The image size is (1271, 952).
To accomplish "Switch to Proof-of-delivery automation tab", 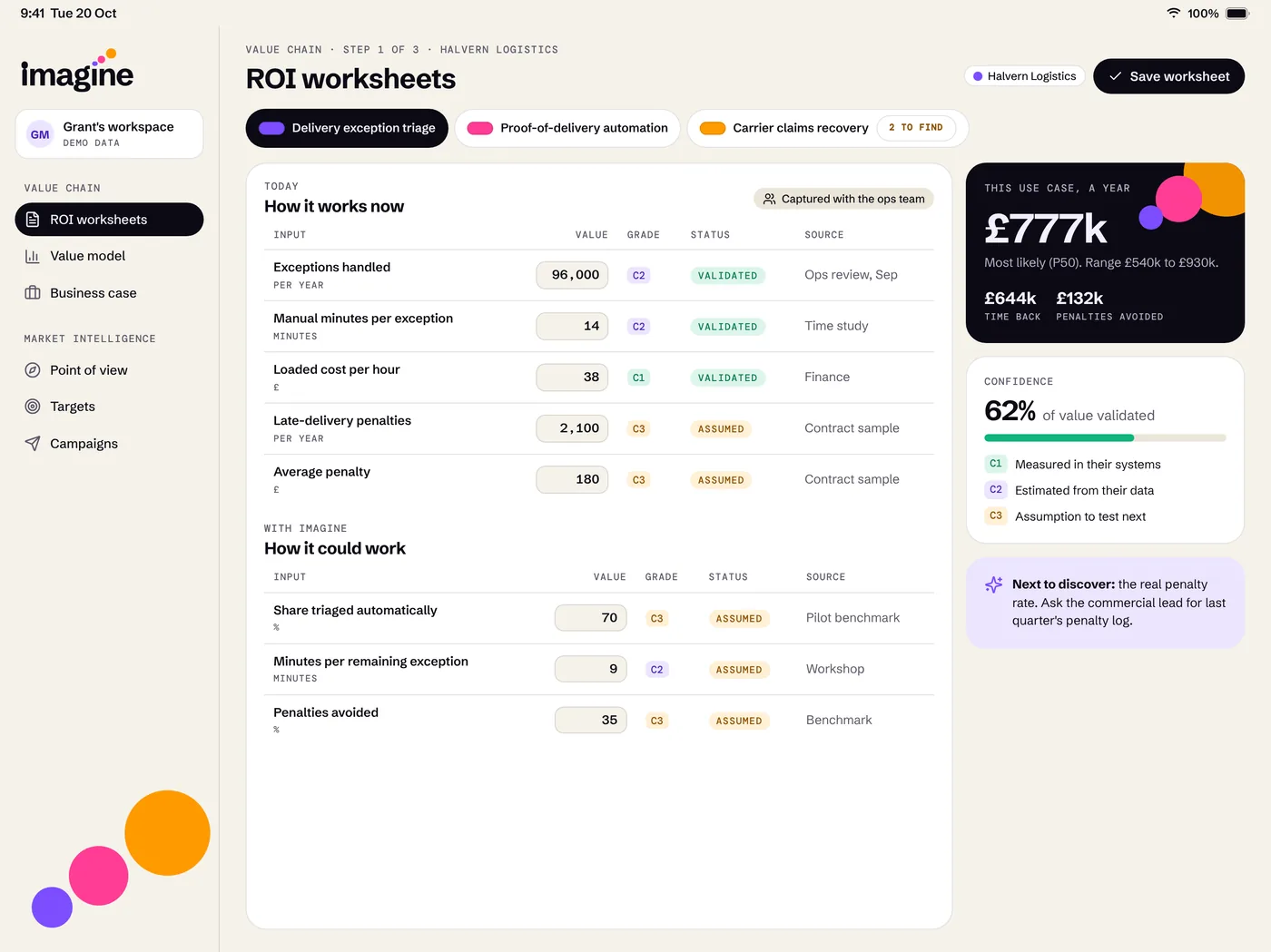I will click(x=567, y=128).
